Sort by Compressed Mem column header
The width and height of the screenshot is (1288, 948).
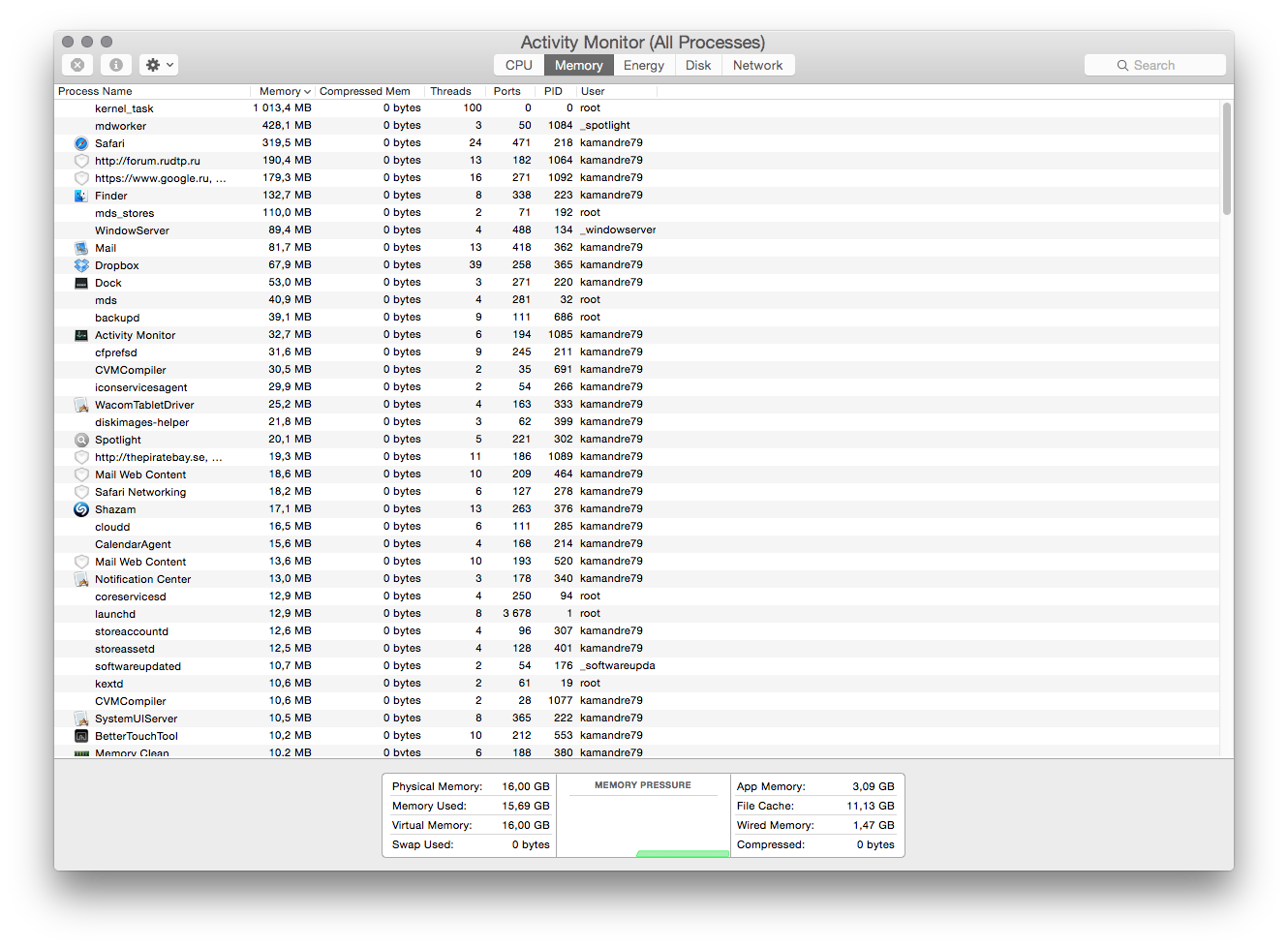370,91
